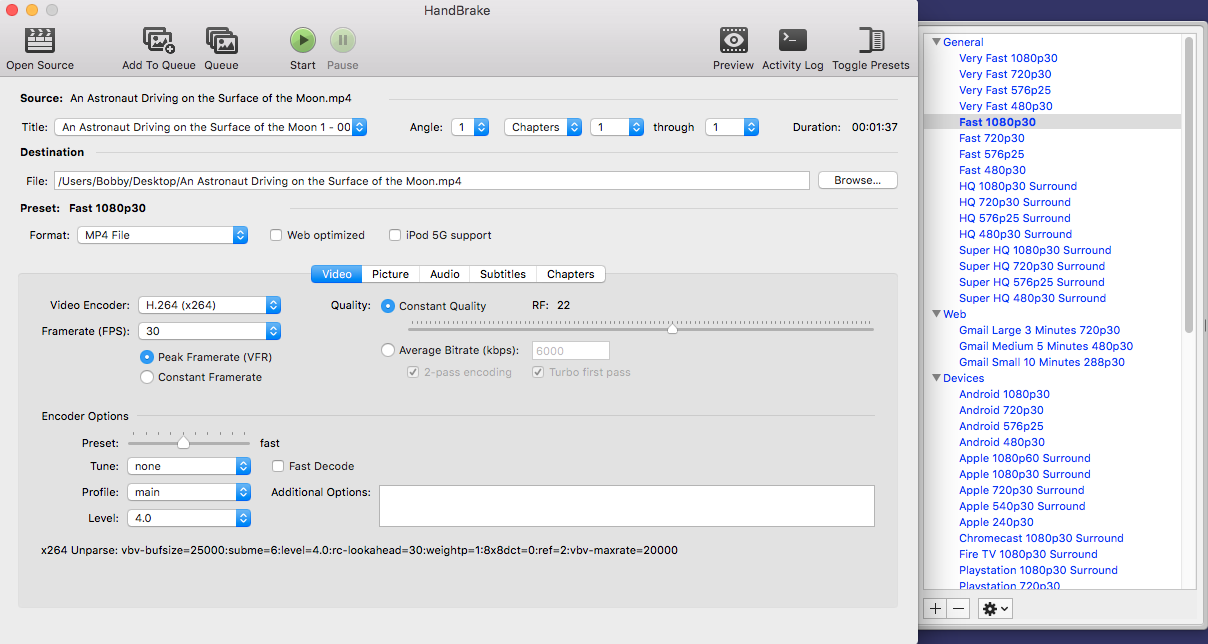This screenshot has width=1208, height=644.
Task: Remove preset with the minus button
Action: [958, 608]
